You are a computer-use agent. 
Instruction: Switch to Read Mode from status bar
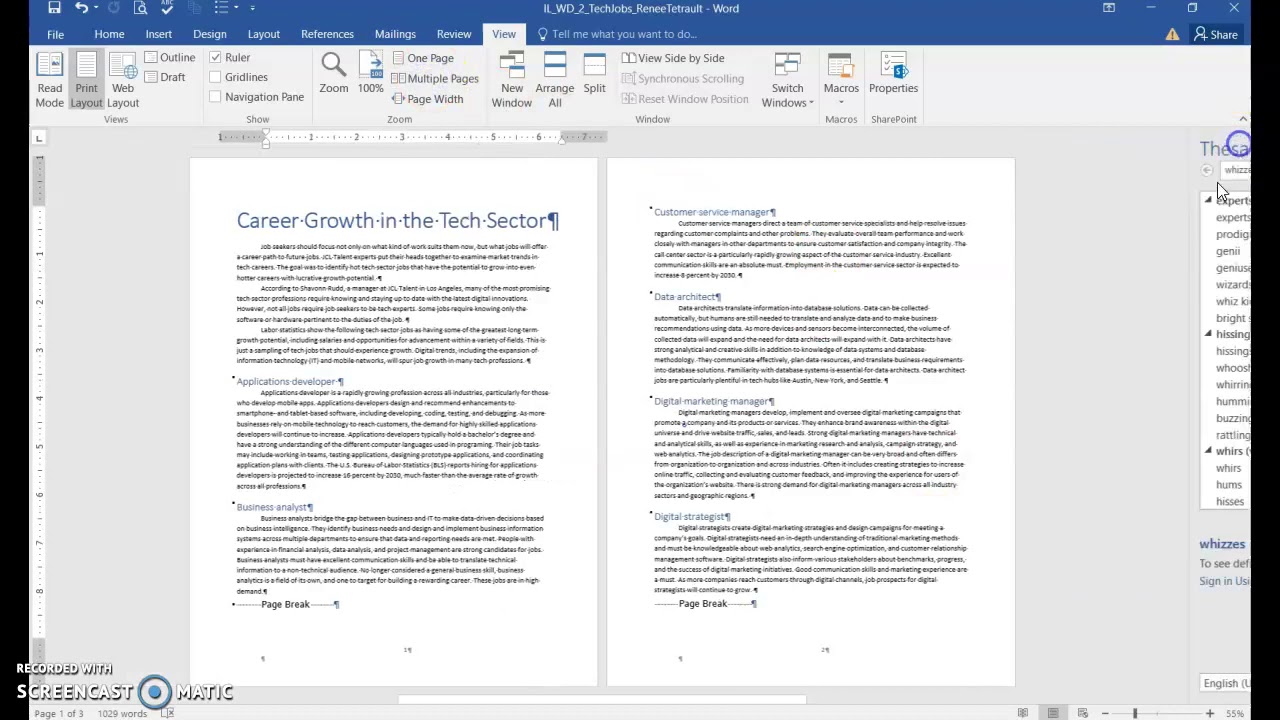point(1023,713)
